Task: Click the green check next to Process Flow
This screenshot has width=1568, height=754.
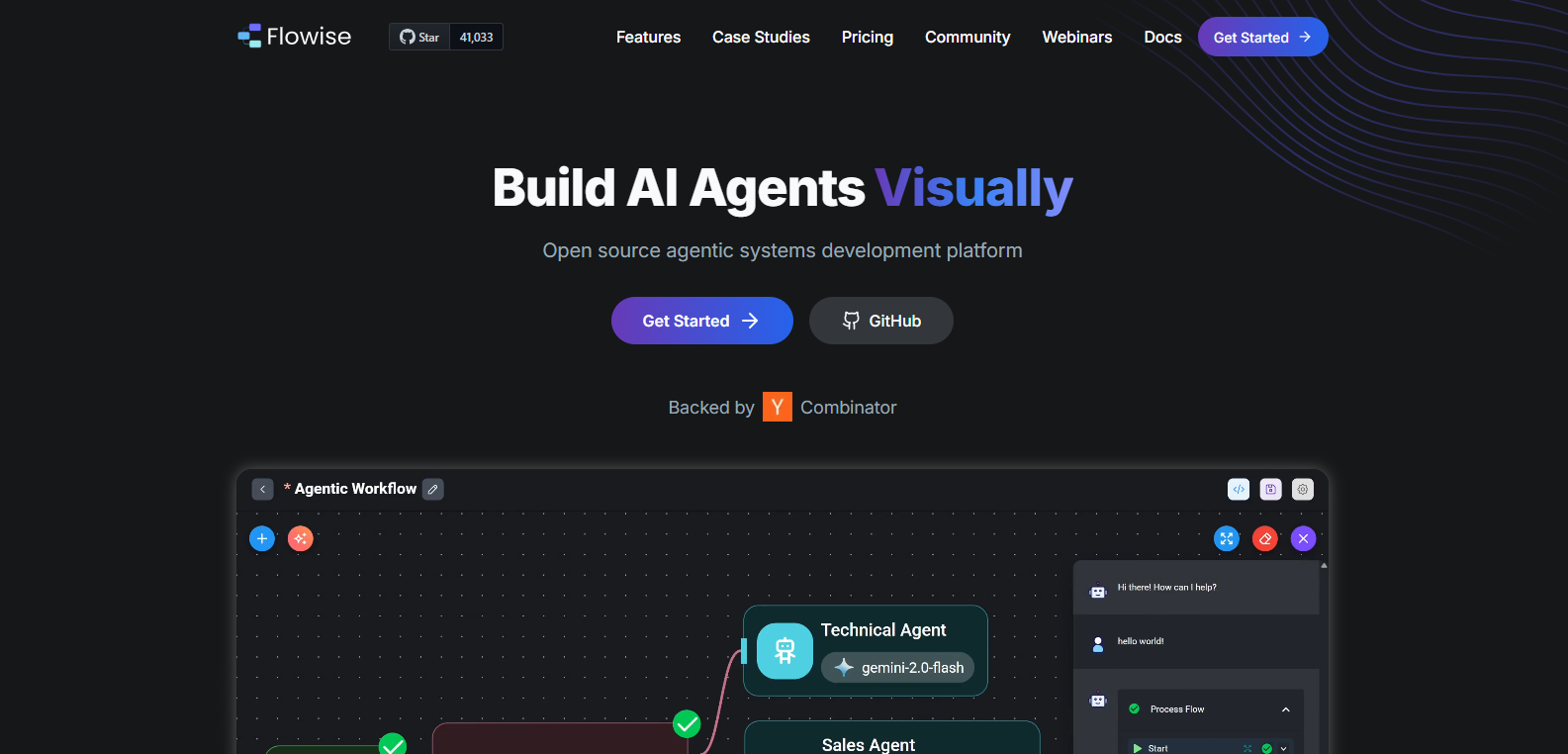Action: [x=1135, y=708]
